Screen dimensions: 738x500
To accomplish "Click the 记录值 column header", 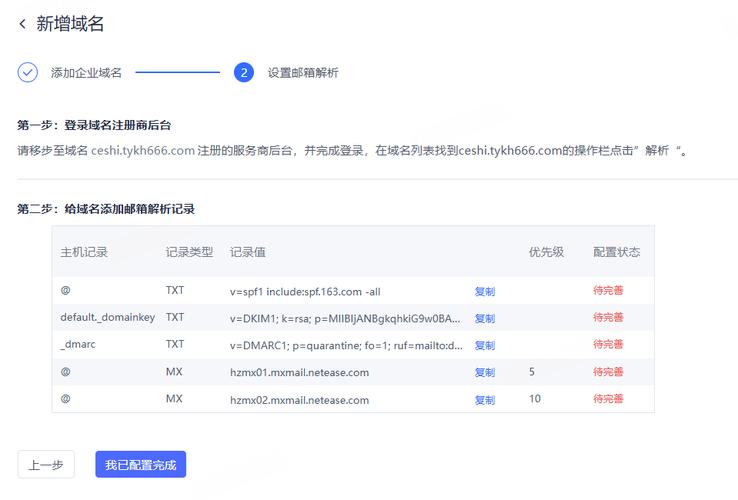I will [x=247, y=252].
